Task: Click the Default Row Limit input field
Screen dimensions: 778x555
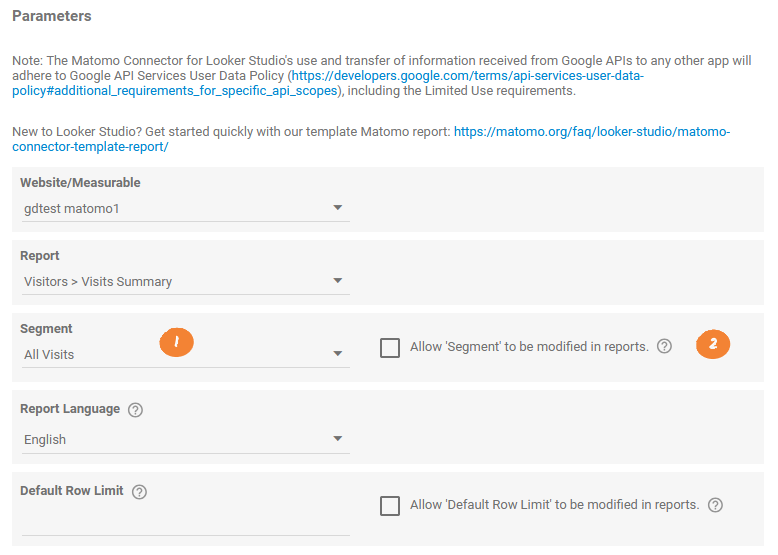Action: pyautogui.click(x=185, y=521)
